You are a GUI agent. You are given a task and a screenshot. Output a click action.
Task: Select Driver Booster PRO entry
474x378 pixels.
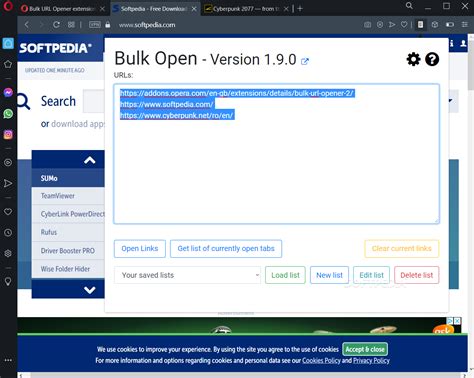(68, 251)
